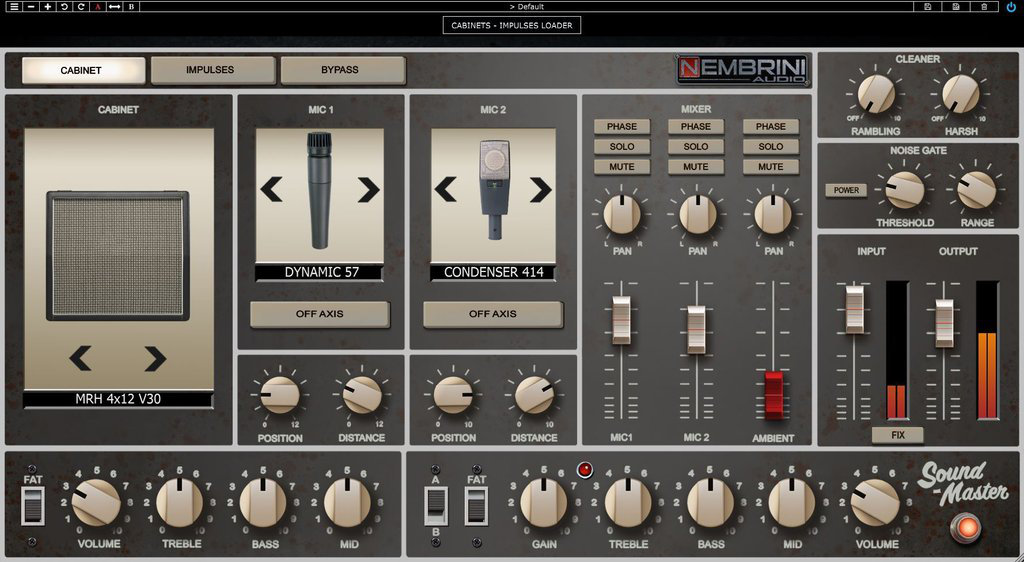Select preset slot B in top toolbar

(131, 7)
